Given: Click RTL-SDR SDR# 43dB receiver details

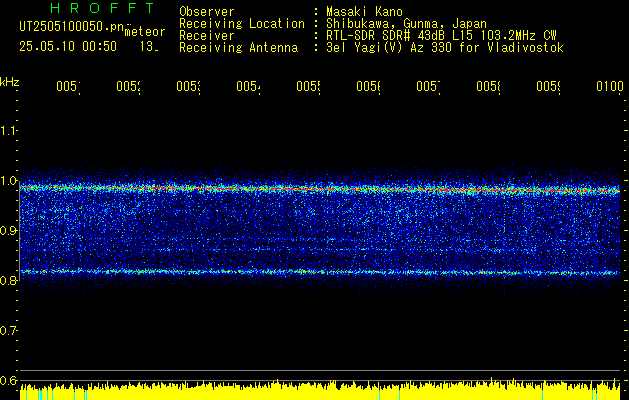Looking at the screenshot, I should coord(441,36).
